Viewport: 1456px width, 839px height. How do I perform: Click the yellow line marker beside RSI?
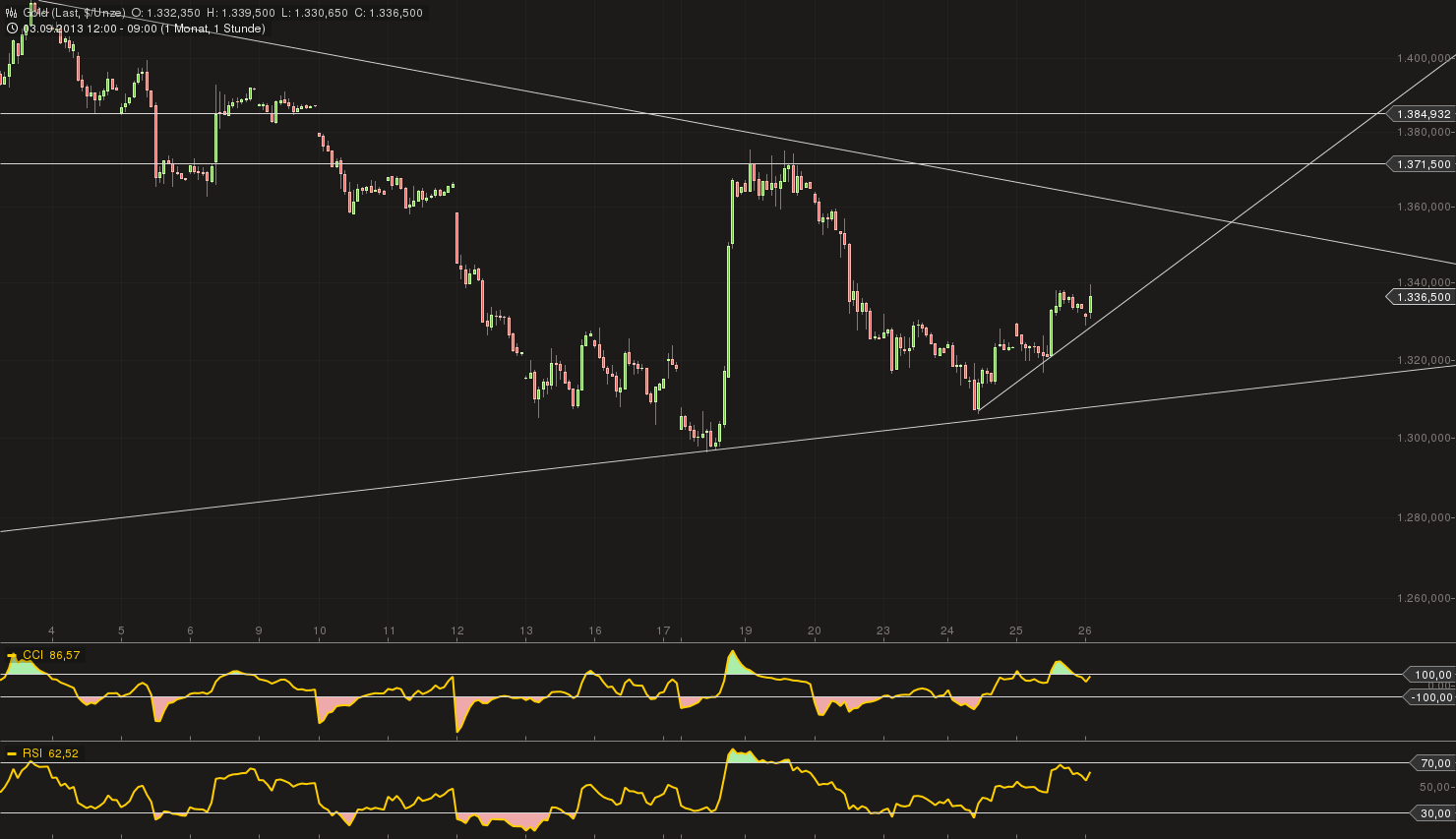[12, 754]
